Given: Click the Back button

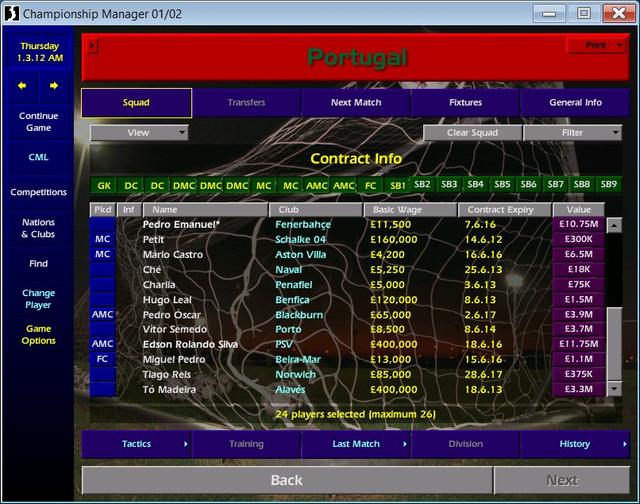Looking at the screenshot, I should (x=287, y=480).
